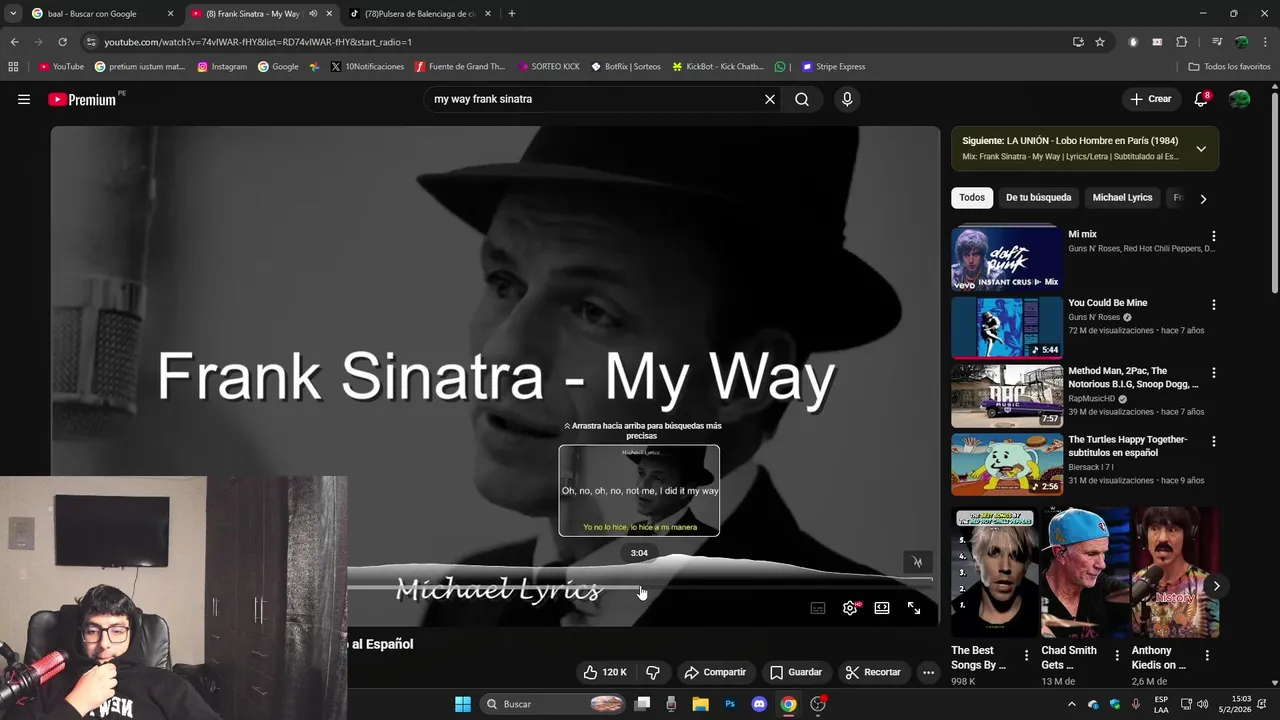Image resolution: width=1280 pixels, height=720 pixels.
Task: Play the You Could Be Mine thumbnail
Action: 1007,327
